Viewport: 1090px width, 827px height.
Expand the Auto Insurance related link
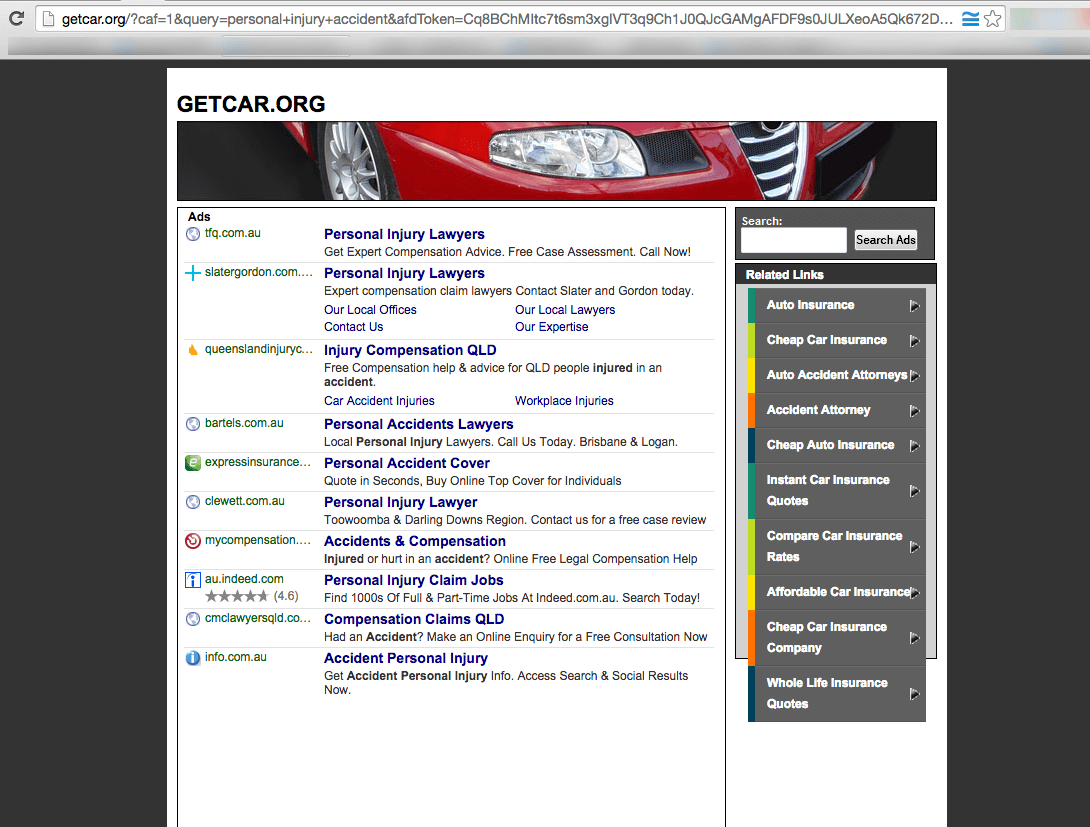tap(838, 305)
